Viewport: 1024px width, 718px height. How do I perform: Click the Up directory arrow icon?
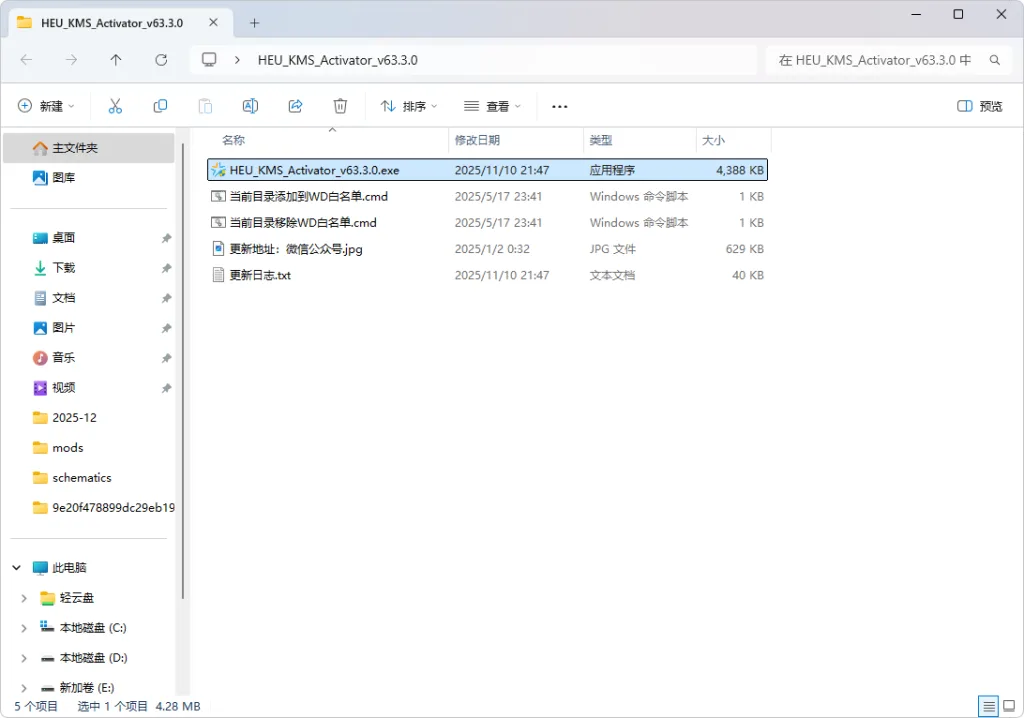116,60
